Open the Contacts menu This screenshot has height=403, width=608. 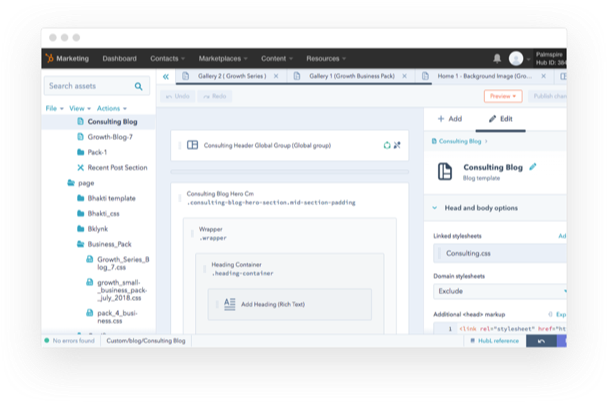[167, 58]
